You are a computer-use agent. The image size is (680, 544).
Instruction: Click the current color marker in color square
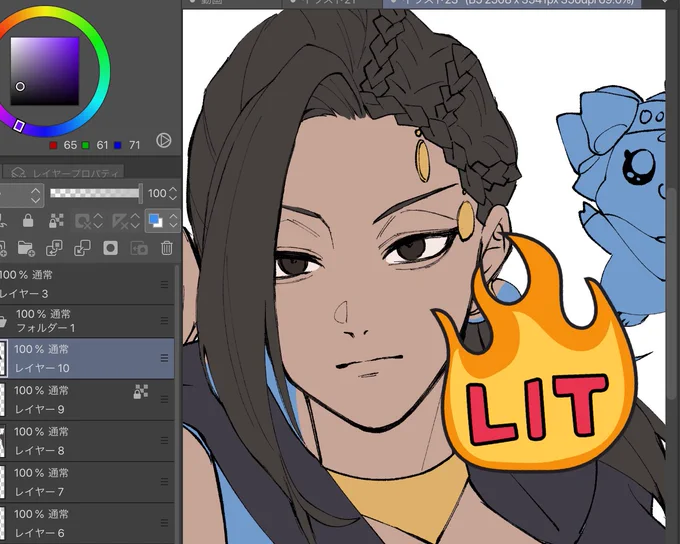point(20,86)
